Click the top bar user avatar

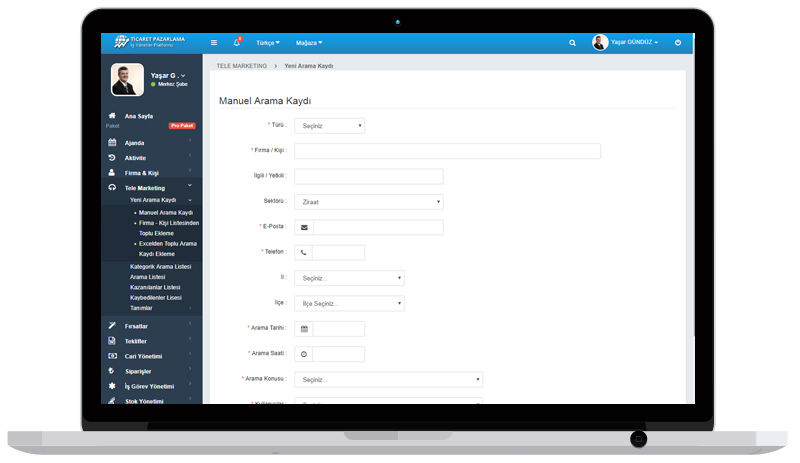600,42
